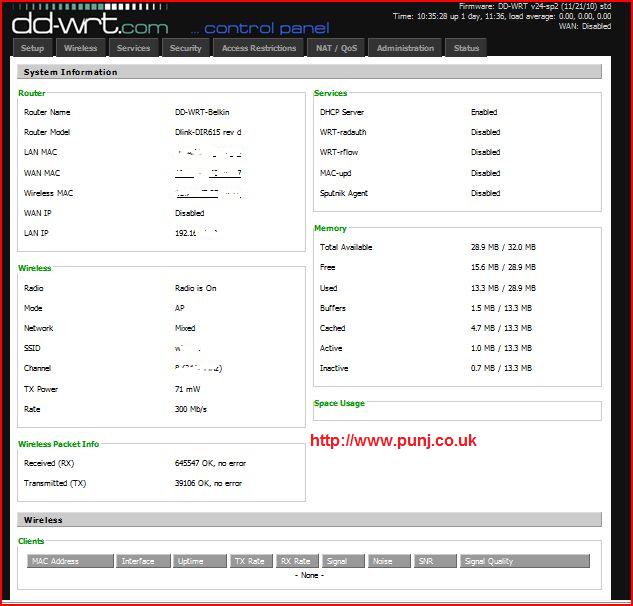The width and height of the screenshot is (633, 606).
Task: Click the Signal column header
Action: (344, 561)
